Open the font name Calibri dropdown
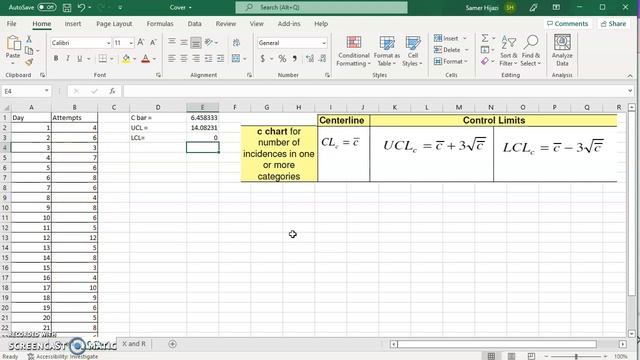 coord(108,43)
